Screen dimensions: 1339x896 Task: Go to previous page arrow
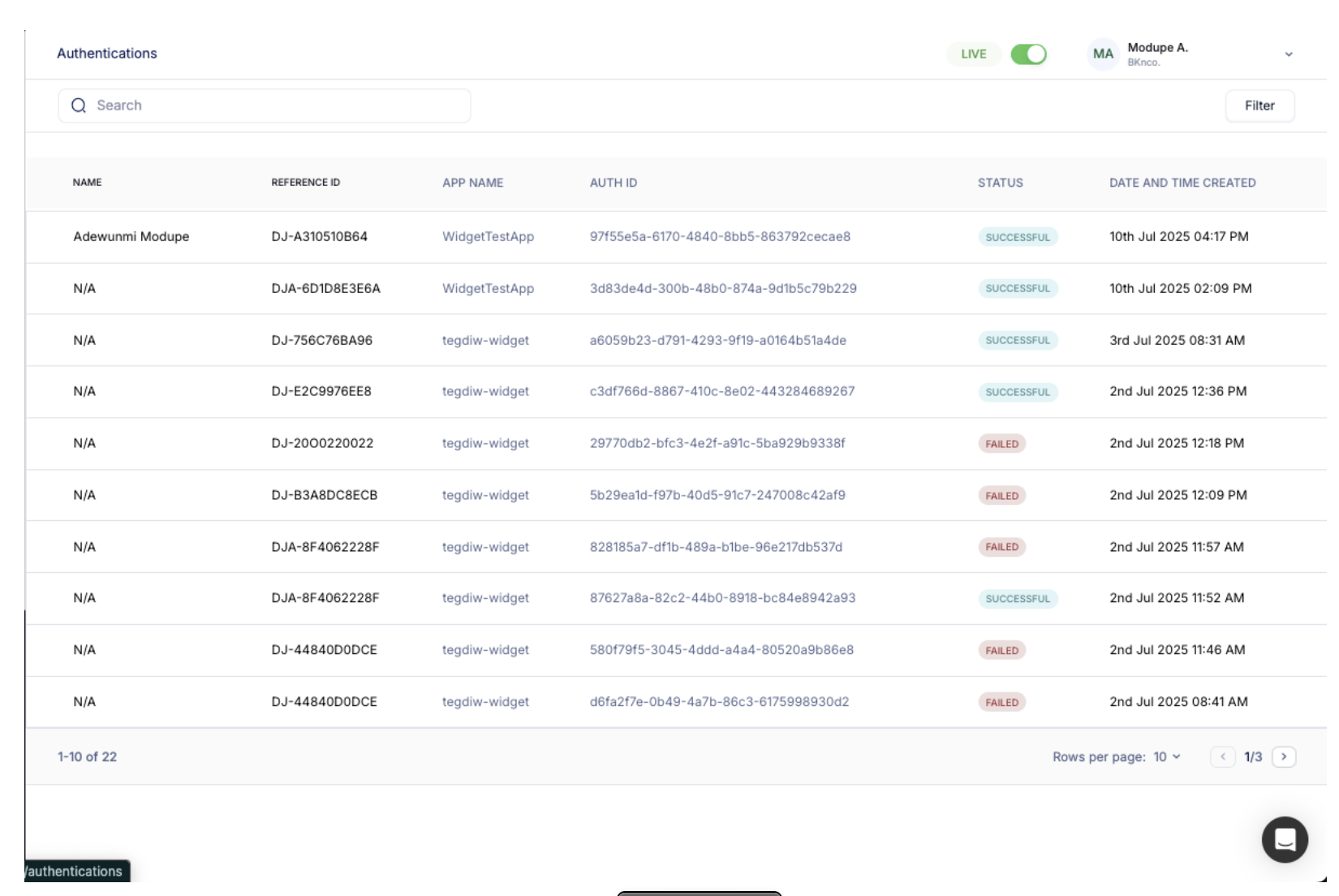coord(1222,756)
